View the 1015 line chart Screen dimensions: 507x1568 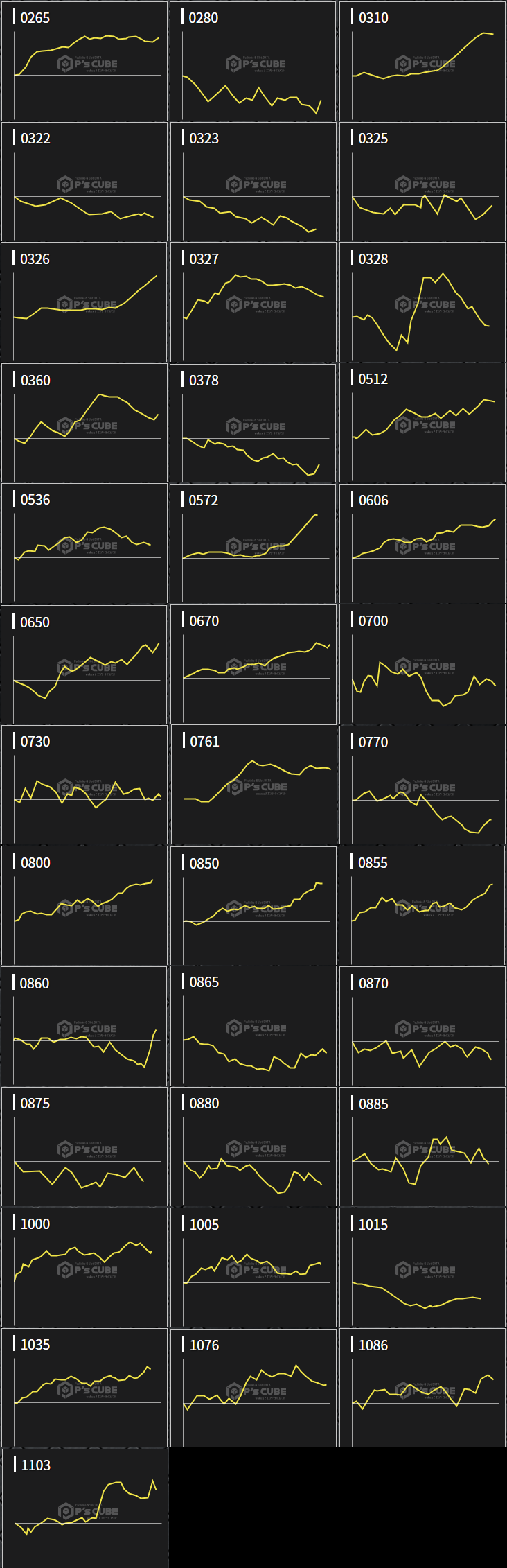coord(423,1268)
